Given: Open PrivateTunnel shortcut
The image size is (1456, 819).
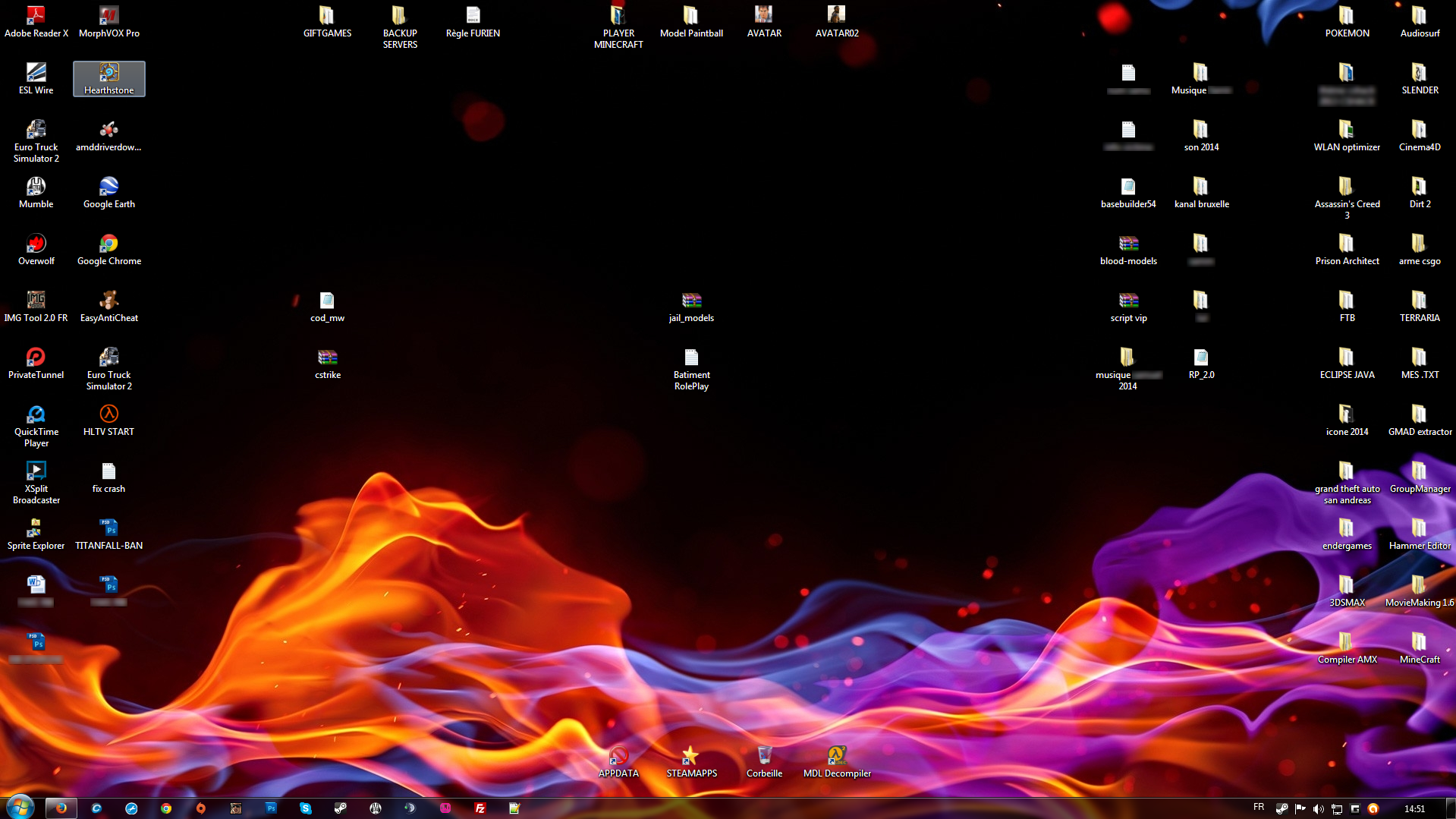Looking at the screenshot, I should tap(36, 363).
